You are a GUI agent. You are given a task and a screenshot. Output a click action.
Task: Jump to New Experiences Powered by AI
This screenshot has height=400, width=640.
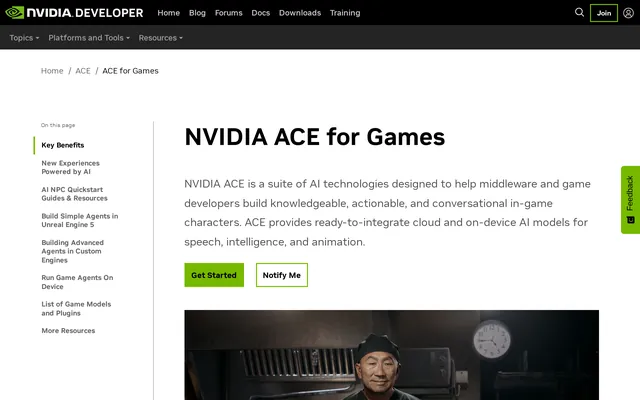point(71,167)
